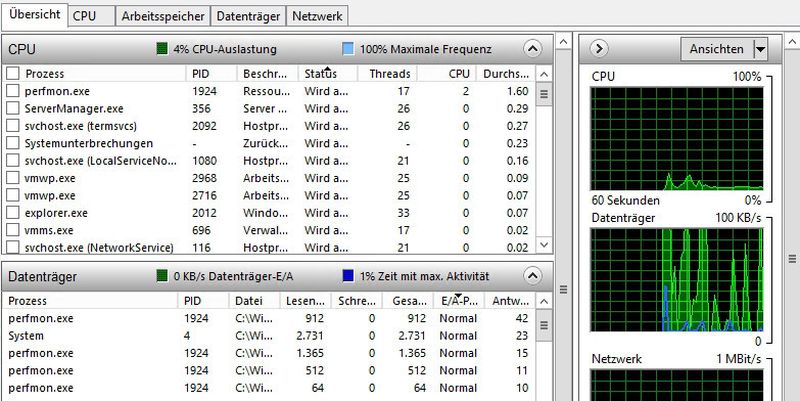Screen dimensions: 800x401
Task: Click the CPU usage graph
Action: [677, 138]
